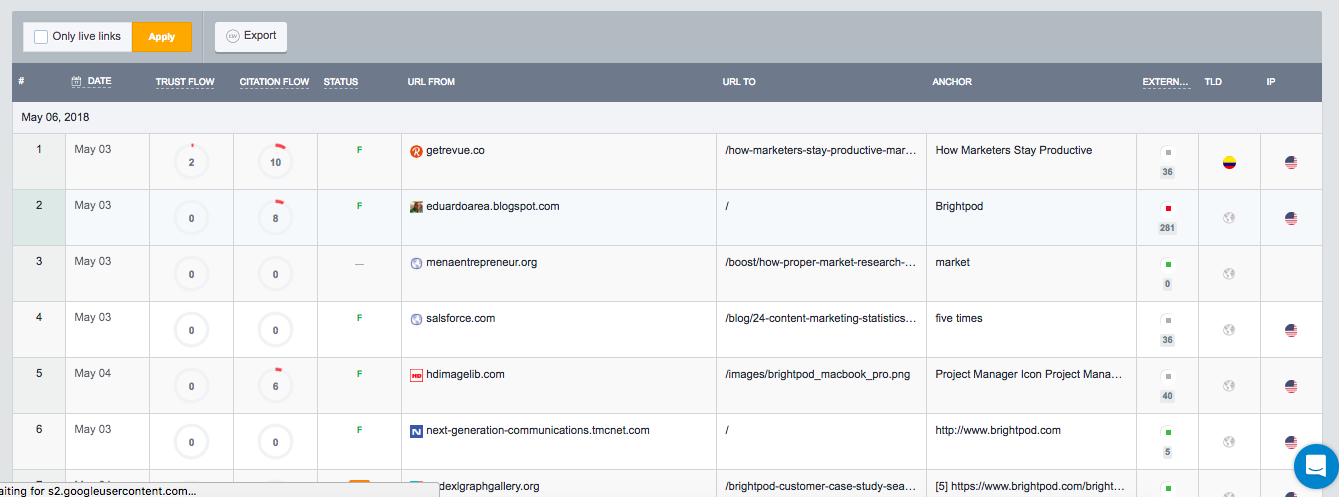Click the hdimagelib.com favicon icon
1339x497 pixels.
(x=416, y=375)
